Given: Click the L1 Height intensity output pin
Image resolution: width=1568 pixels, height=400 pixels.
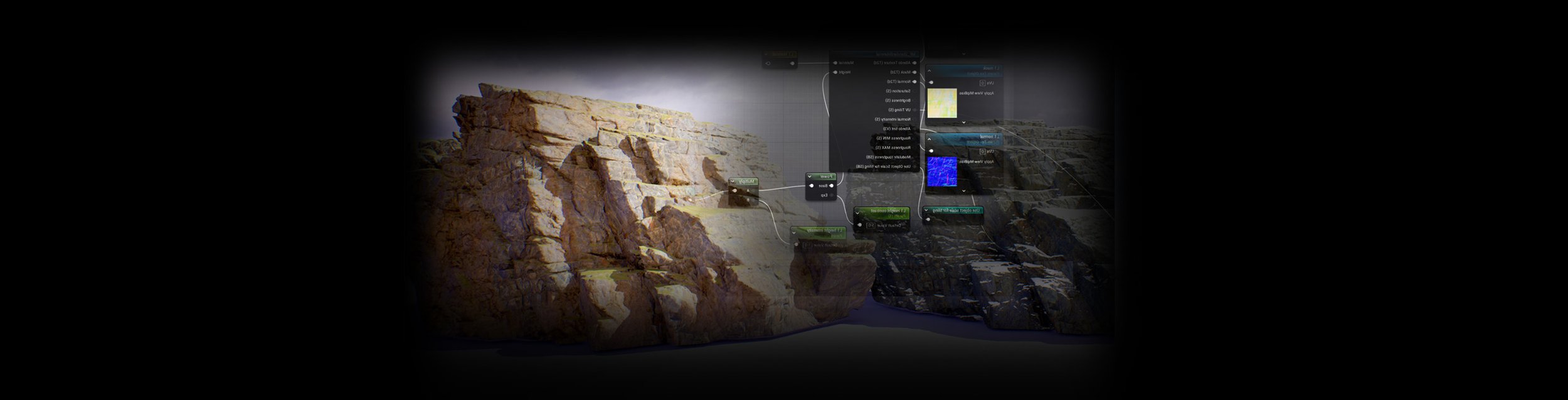Looking at the screenshot, I should tap(796, 244).
